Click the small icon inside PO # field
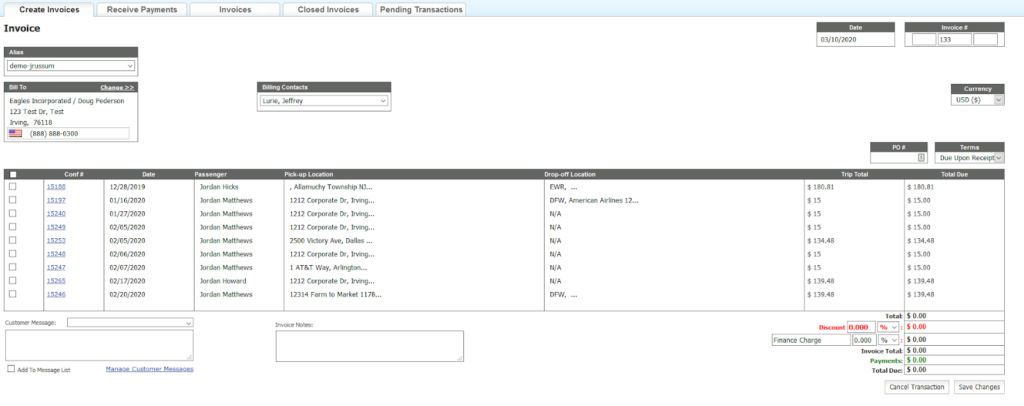The width and height of the screenshot is (1024, 406). coord(921,158)
